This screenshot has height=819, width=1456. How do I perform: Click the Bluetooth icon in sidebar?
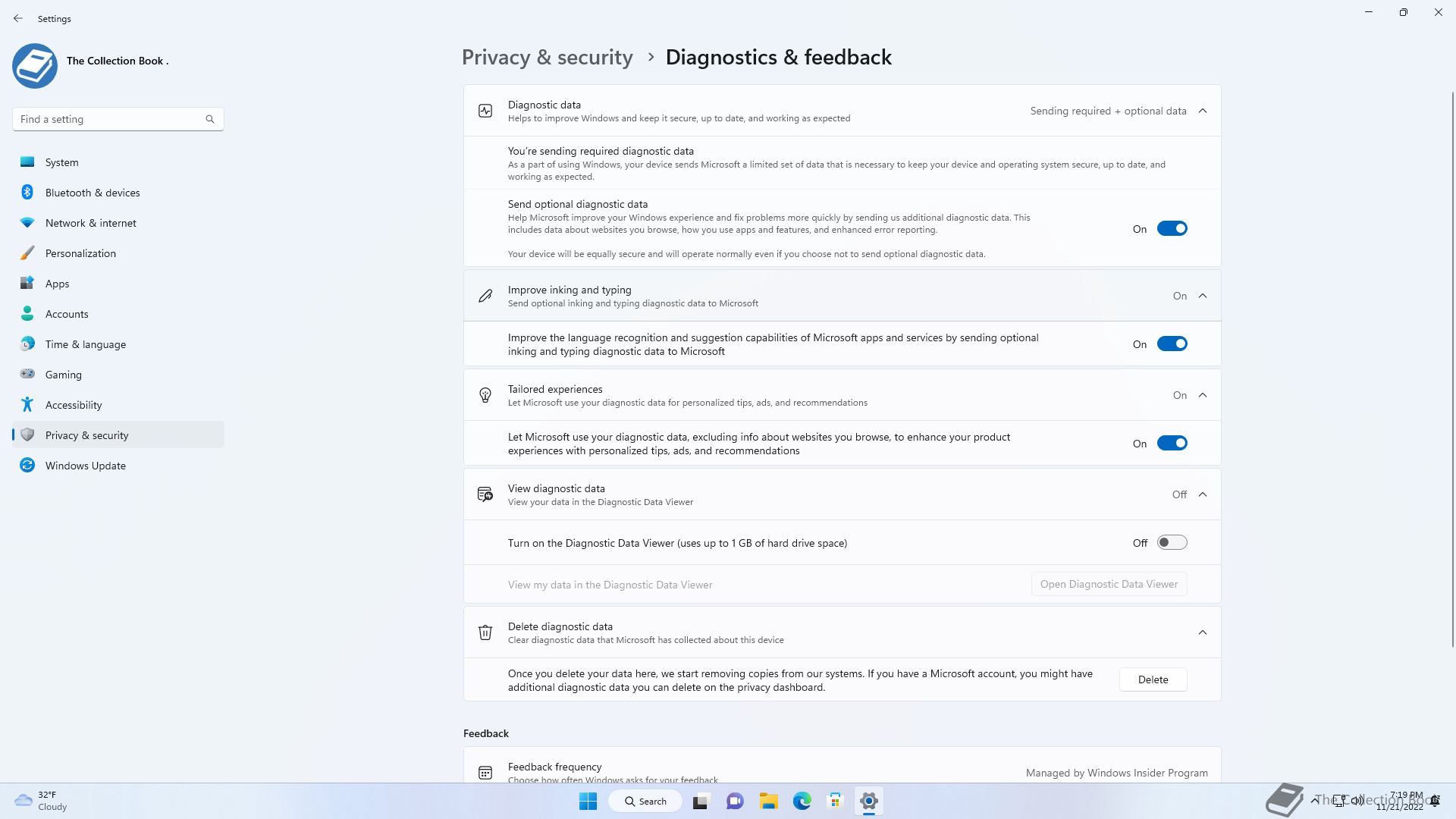point(27,192)
